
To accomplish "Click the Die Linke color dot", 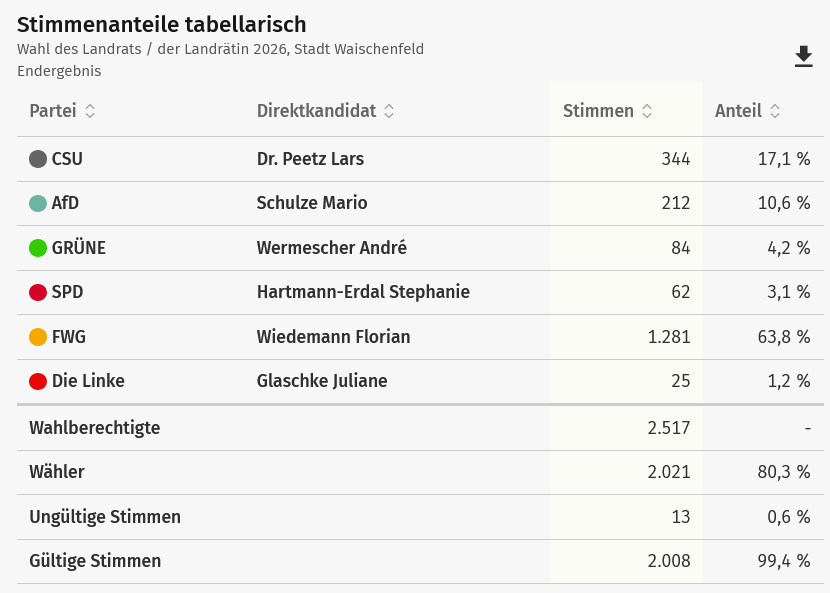I will (38, 381).
